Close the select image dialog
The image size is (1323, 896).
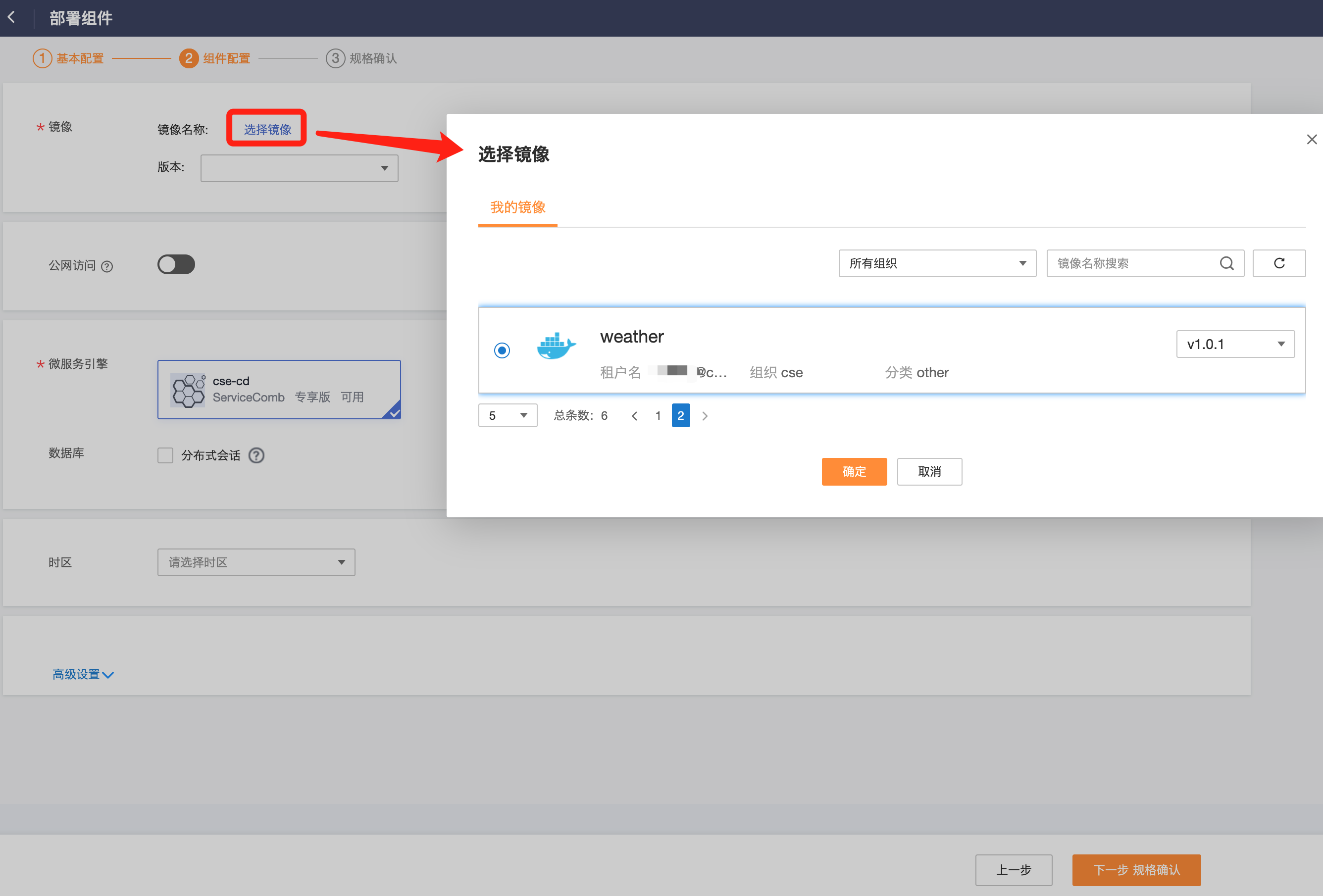click(x=1312, y=140)
